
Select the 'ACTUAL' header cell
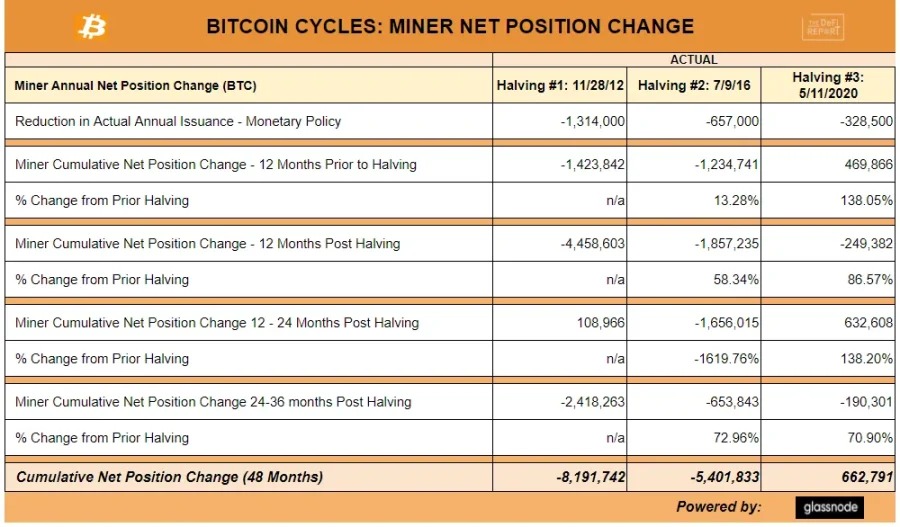click(693, 60)
